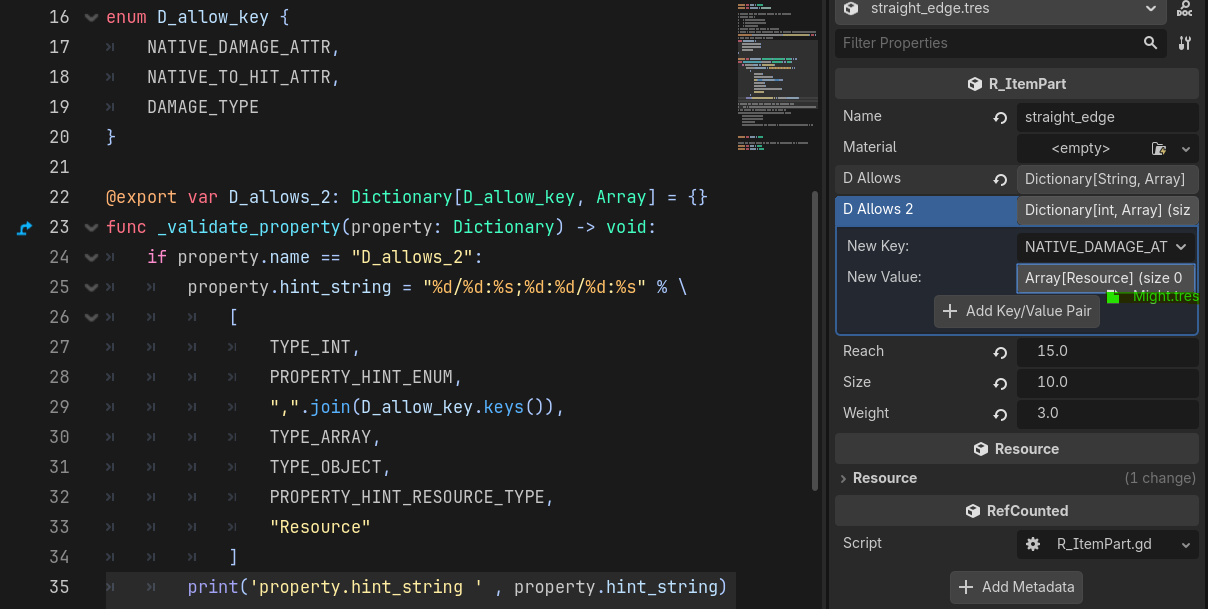This screenshot has height=609, width=1208.
Task: Reset the D Allows property value
Action: coord(1000,179)
